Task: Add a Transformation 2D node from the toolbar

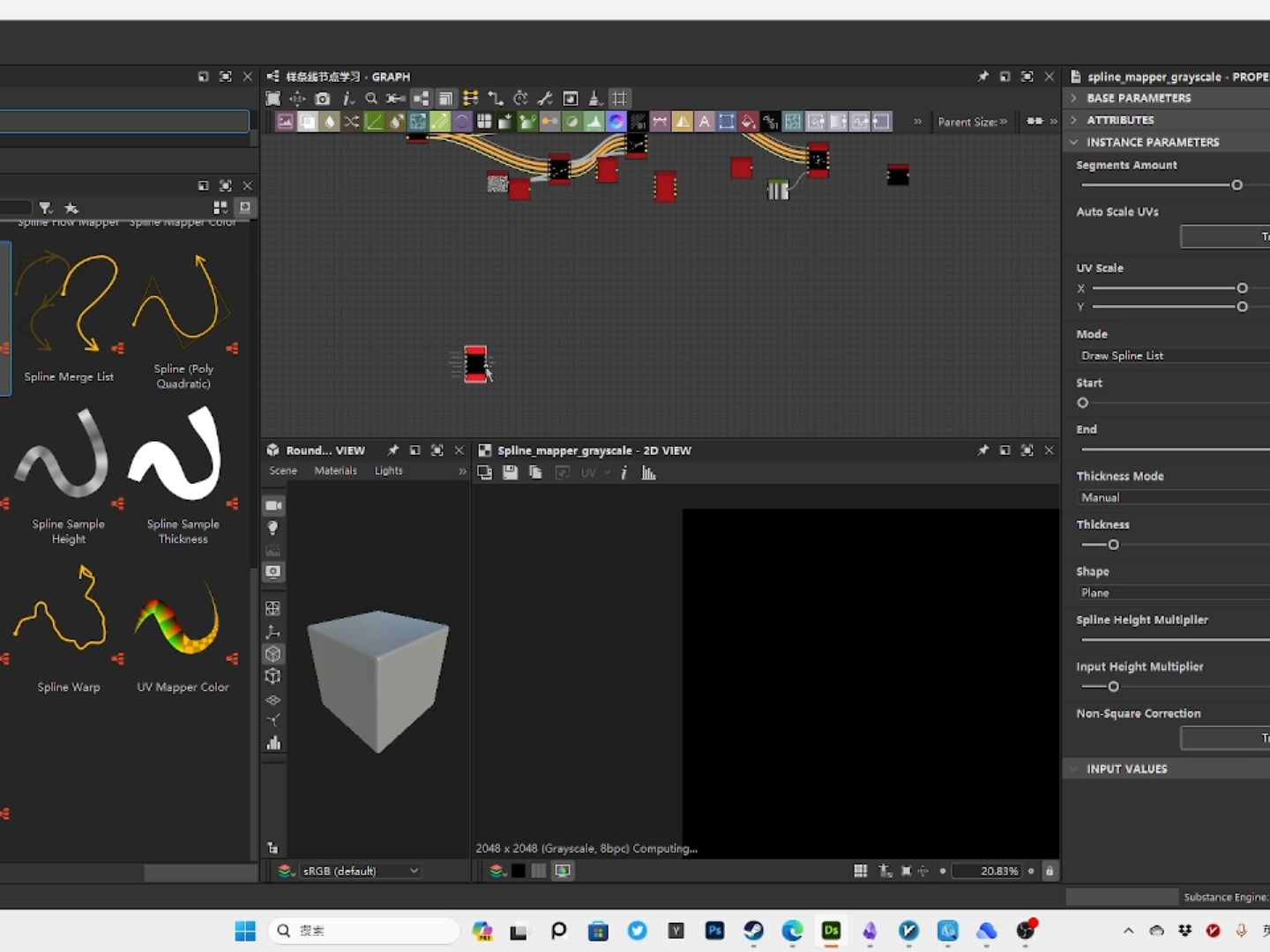Action: pyautogui.click(x=727, y=122)
